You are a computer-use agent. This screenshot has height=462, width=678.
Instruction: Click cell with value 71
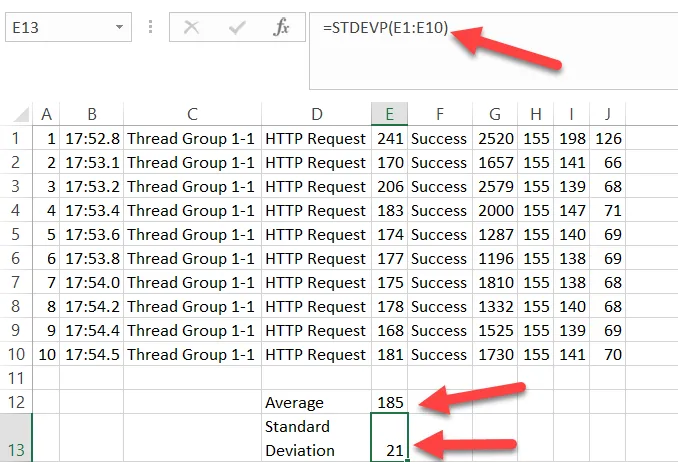tap(608, 210)
